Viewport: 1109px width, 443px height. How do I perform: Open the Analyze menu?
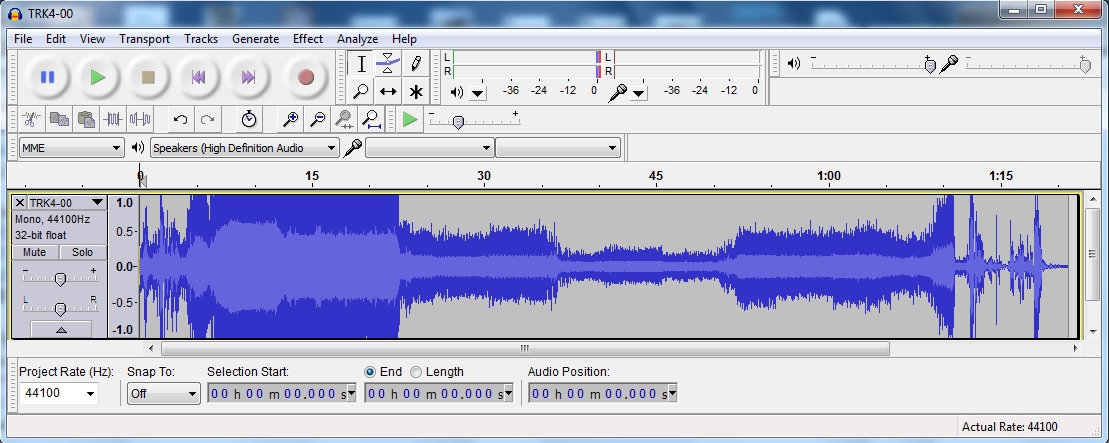click(357, 39)
